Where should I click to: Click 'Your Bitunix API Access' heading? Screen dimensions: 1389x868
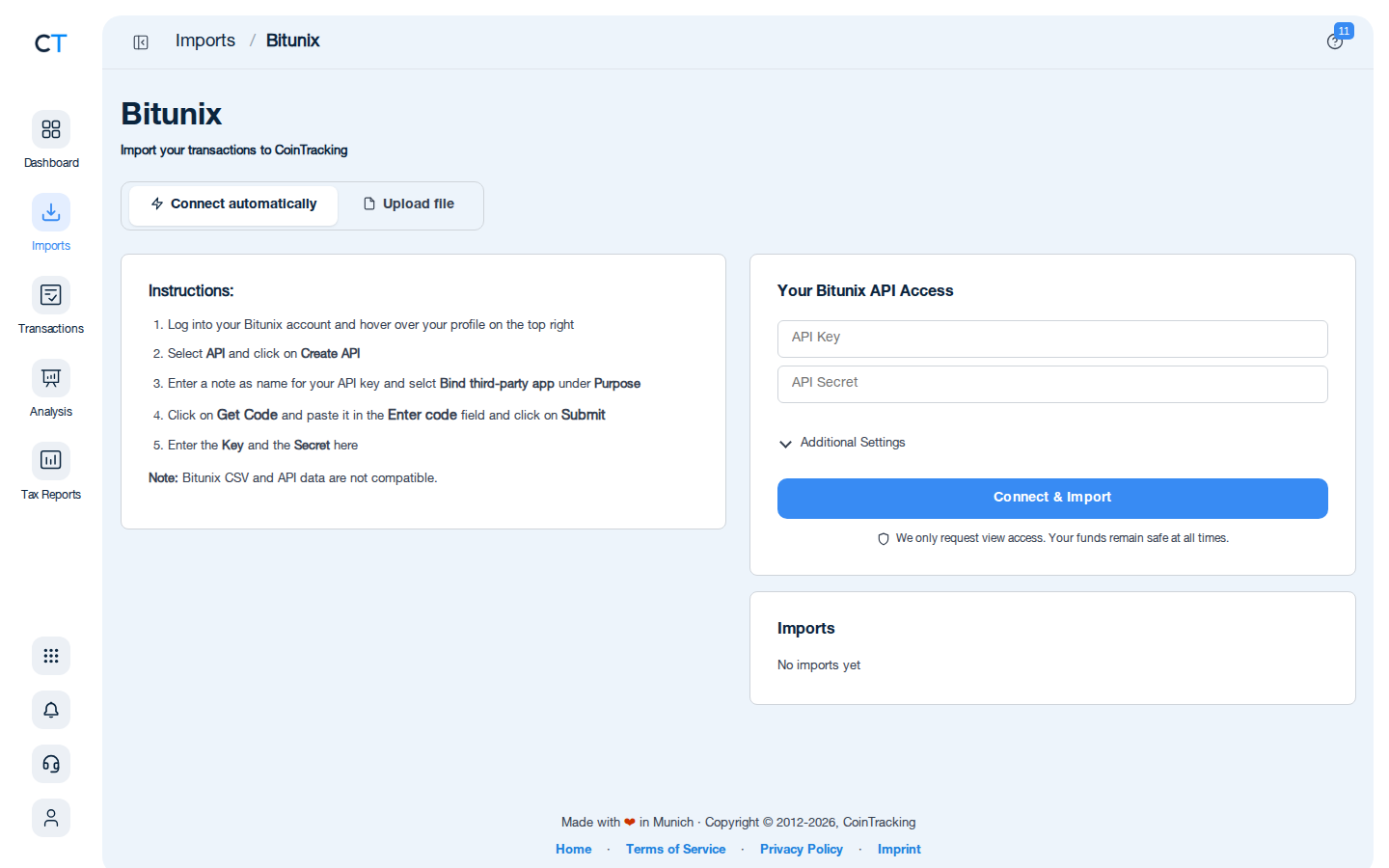[x=865, y=290]
